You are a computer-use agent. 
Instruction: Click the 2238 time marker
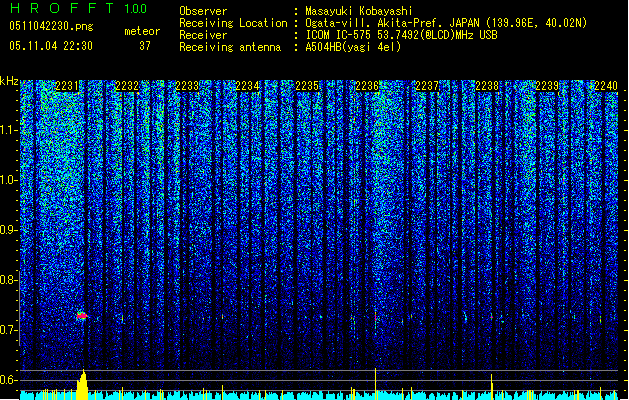[x=487, y=86]
